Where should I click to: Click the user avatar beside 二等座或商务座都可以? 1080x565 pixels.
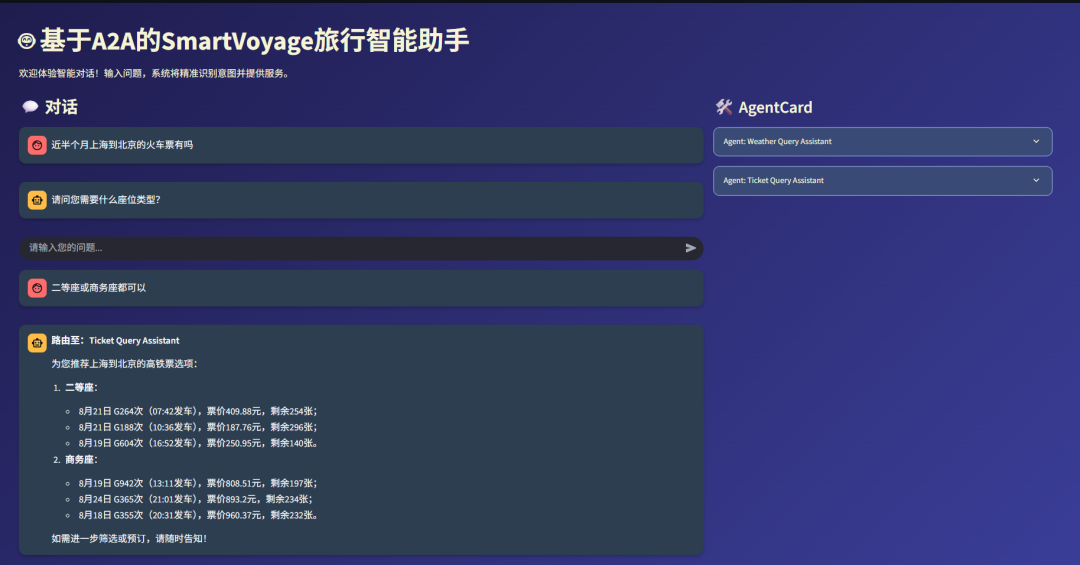coord(37,288)
